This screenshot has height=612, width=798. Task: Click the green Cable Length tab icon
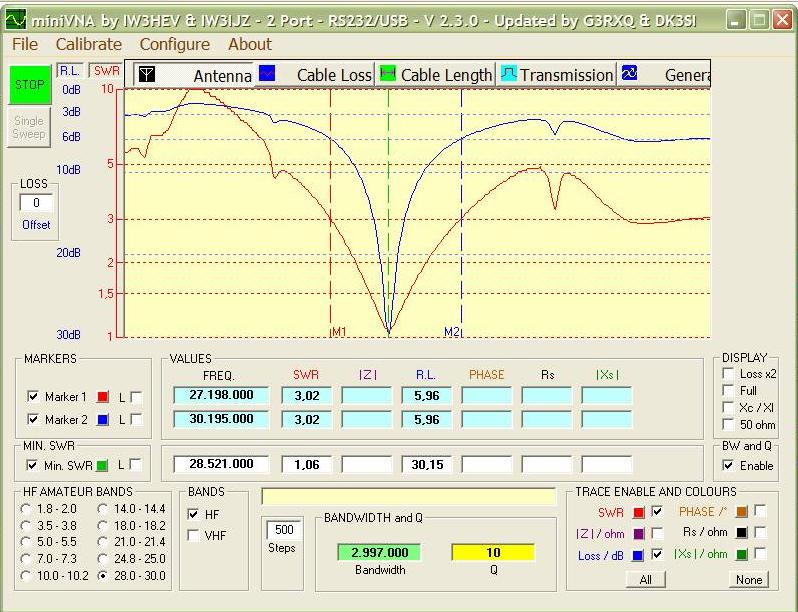pyautogui.click(x=388, y=74)
